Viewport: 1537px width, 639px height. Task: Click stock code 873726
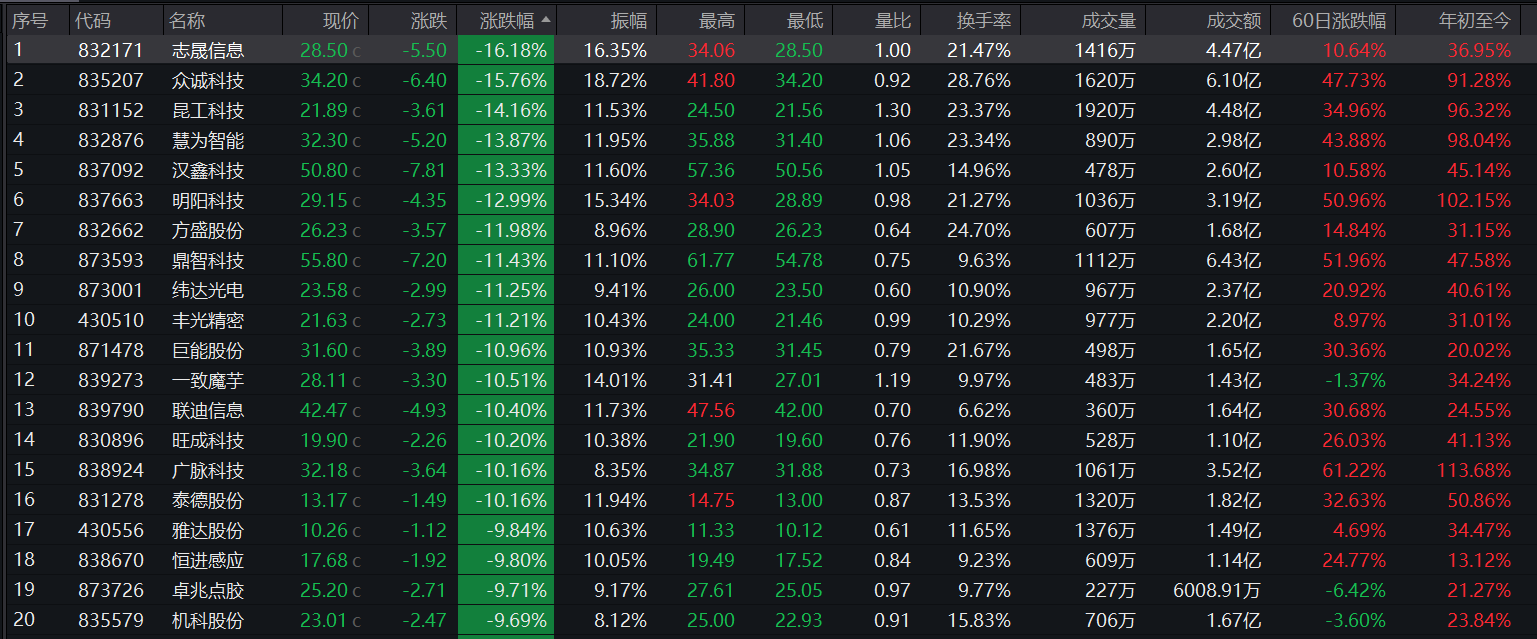[x=111, y=590]
